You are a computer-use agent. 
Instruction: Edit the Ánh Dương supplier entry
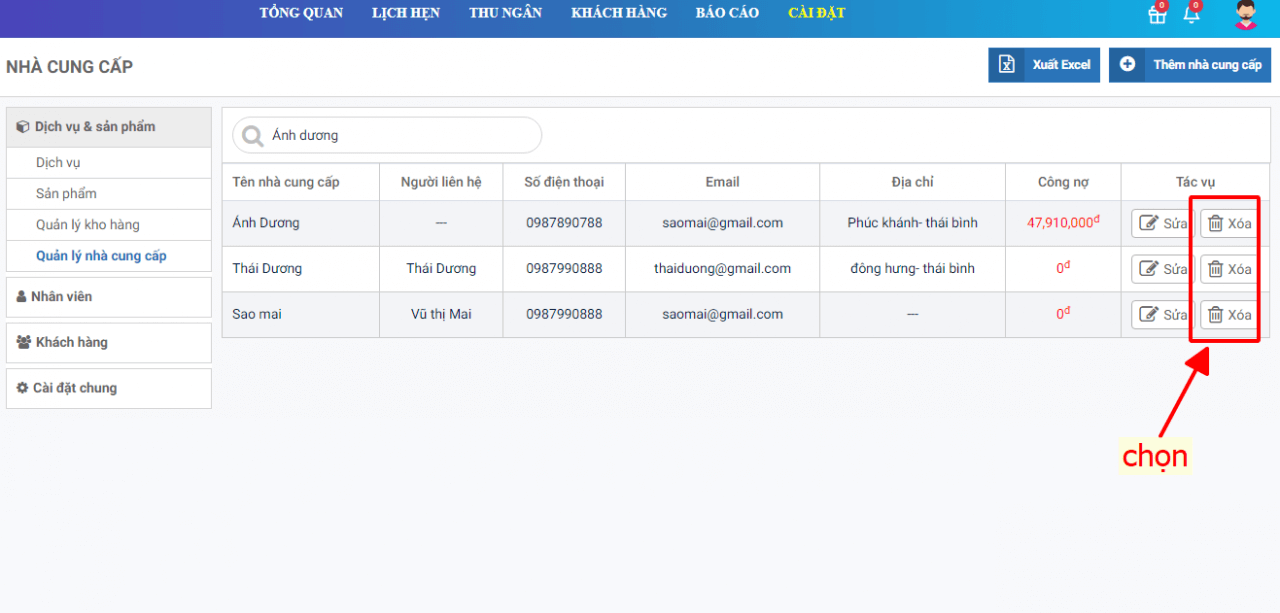[x=1162, y=224]
